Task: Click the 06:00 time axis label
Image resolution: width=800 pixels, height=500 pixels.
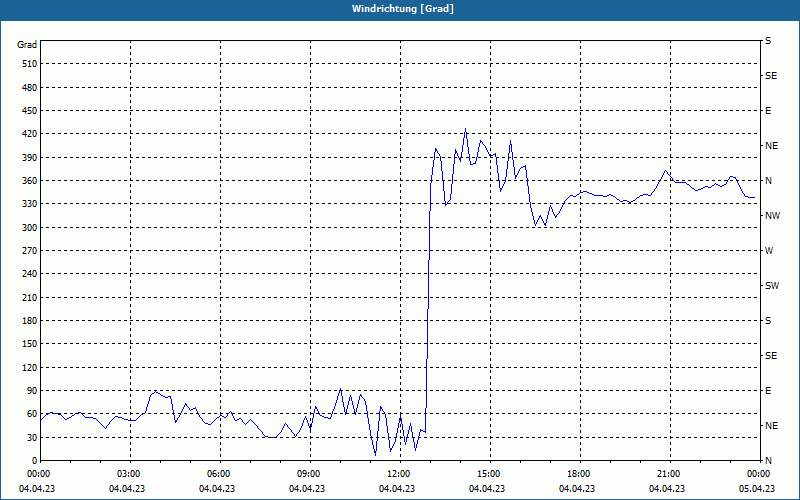Action: [220, 474]
